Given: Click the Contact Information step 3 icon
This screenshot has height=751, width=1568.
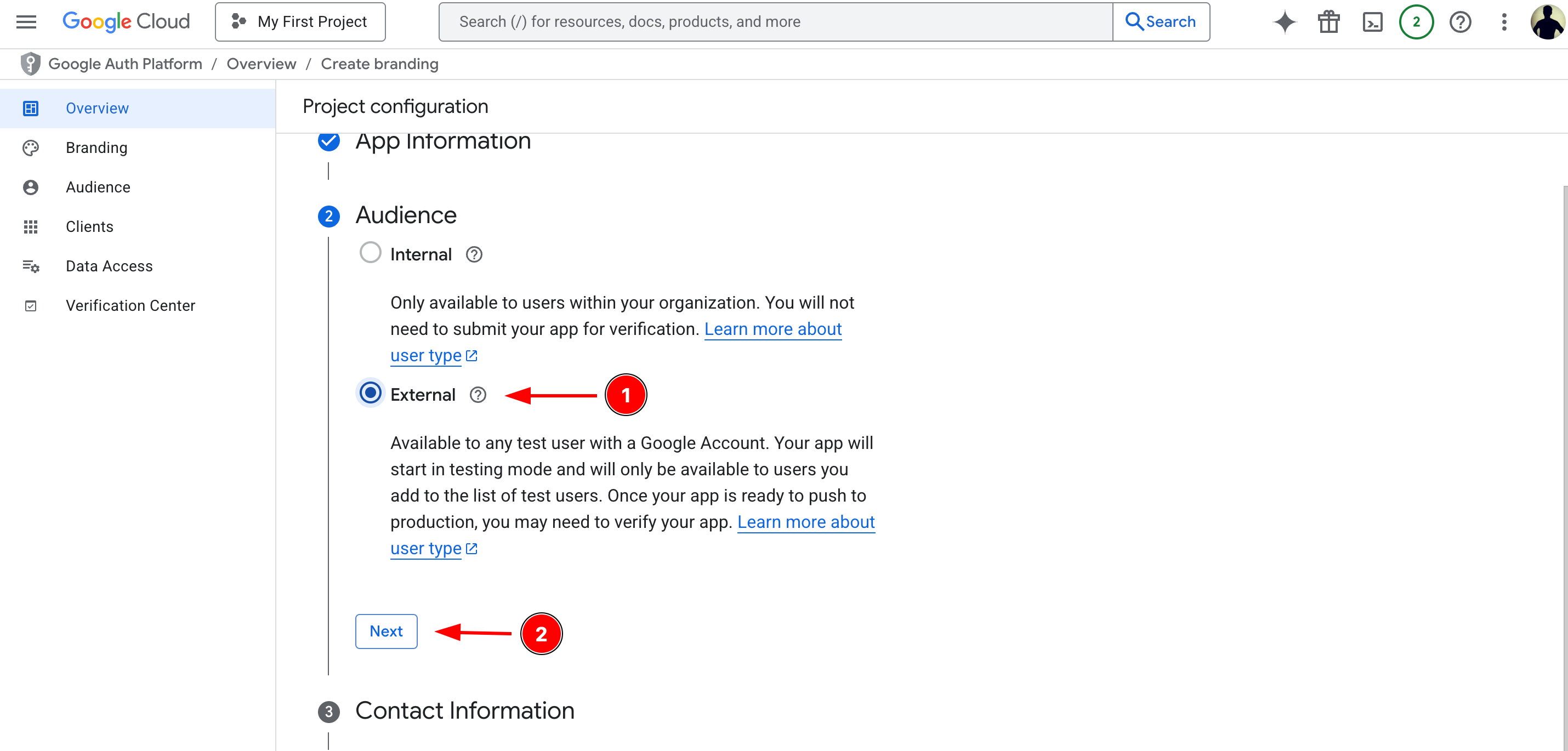Looking at the screenshot, I should [329, 712].
